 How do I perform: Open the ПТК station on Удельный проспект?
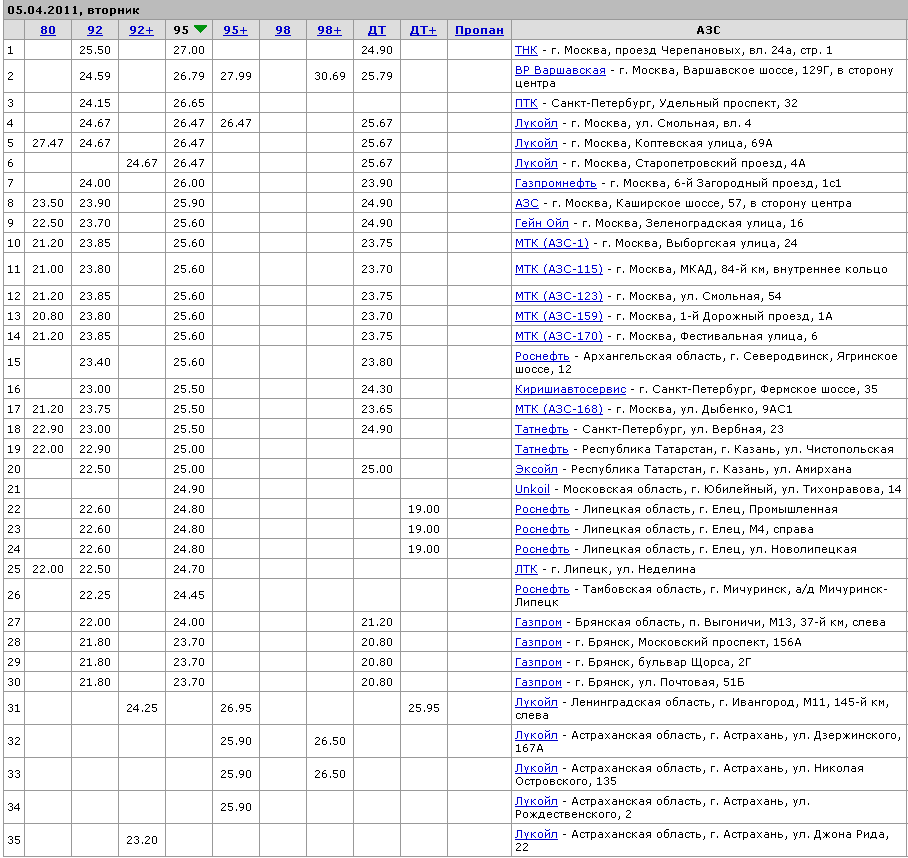[x=526, y=103]
